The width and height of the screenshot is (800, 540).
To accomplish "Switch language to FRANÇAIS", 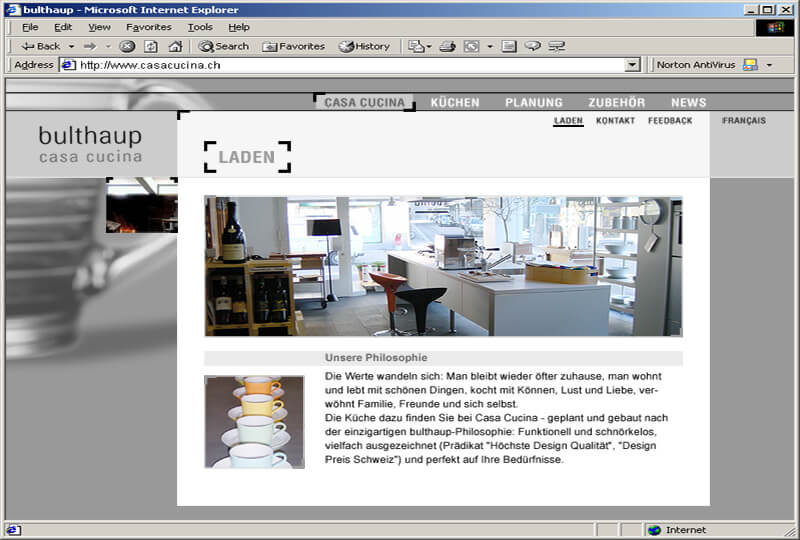I will point(744,121).
